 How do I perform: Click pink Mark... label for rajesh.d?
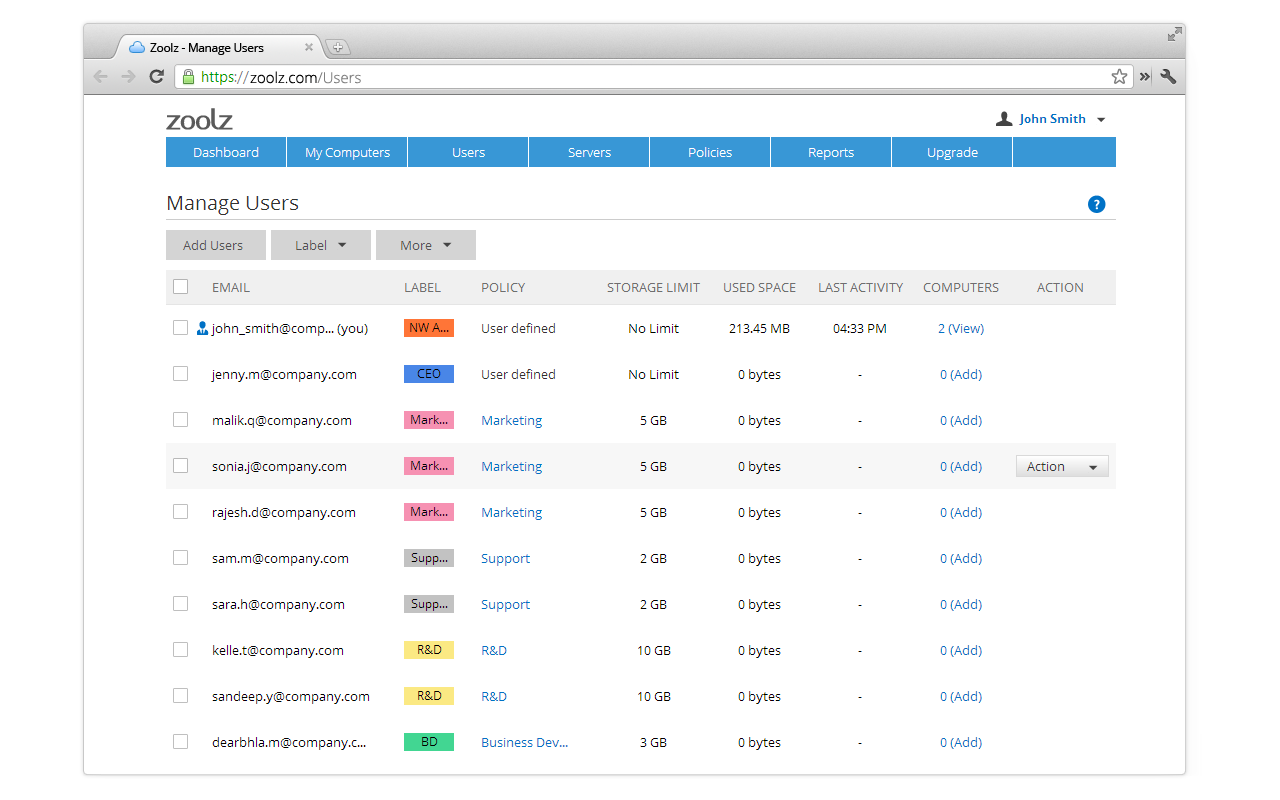tap(429, 512)
